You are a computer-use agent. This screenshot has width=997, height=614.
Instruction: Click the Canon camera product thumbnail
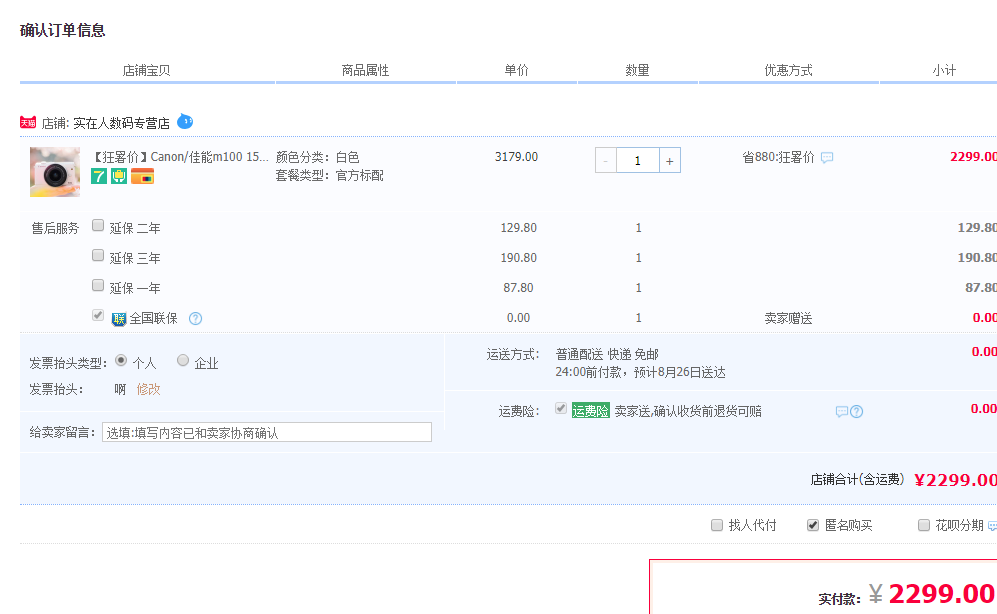[55, 172]
